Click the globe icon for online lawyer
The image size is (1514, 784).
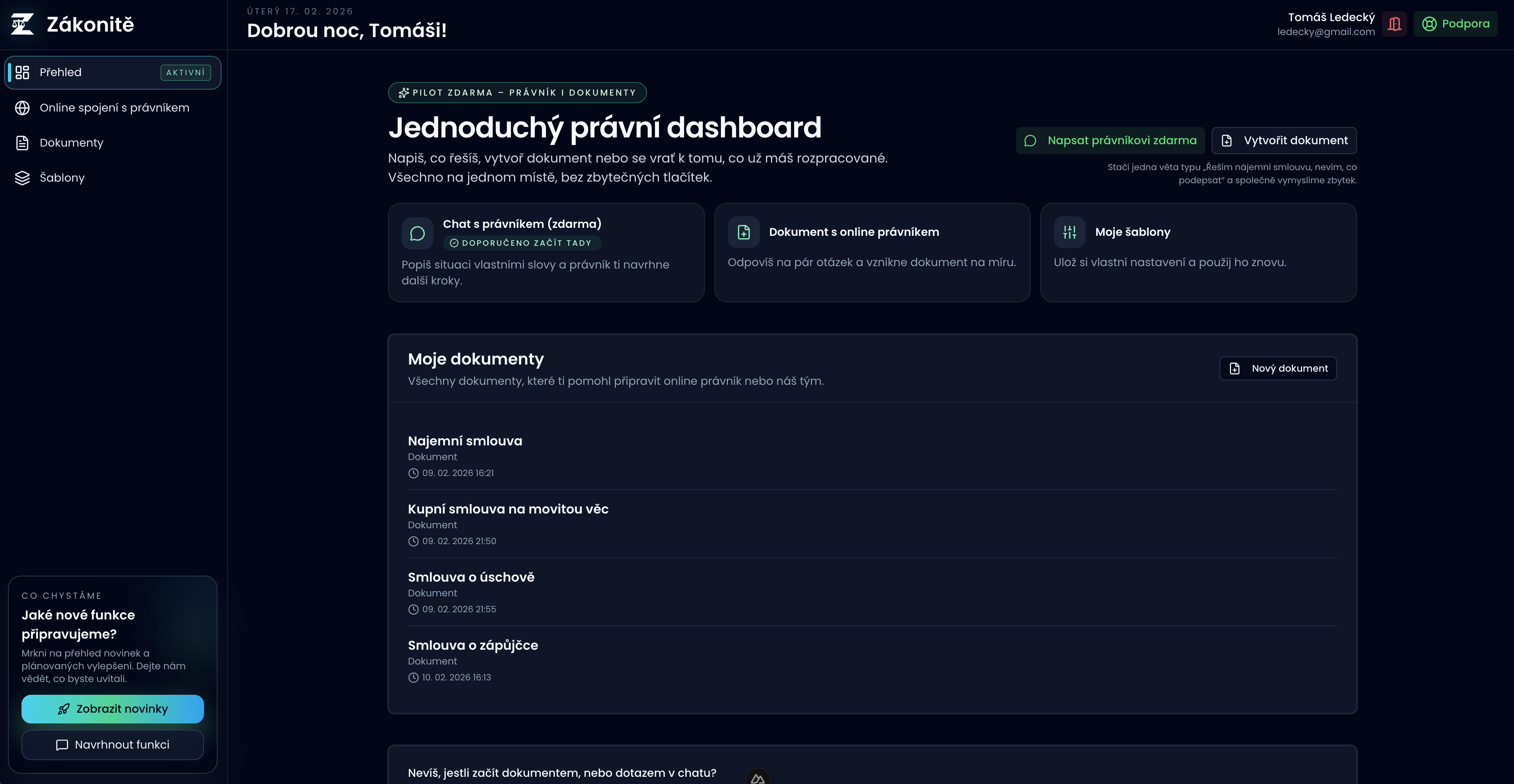point(22,108)
